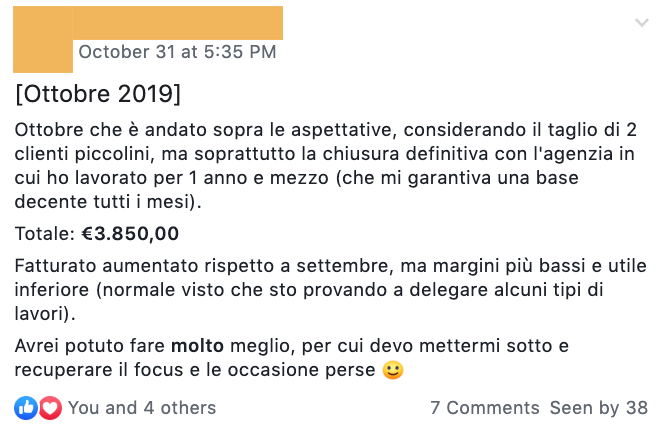
Task: Open the "You and 4 others" reactions list
Action: [142, 408]
